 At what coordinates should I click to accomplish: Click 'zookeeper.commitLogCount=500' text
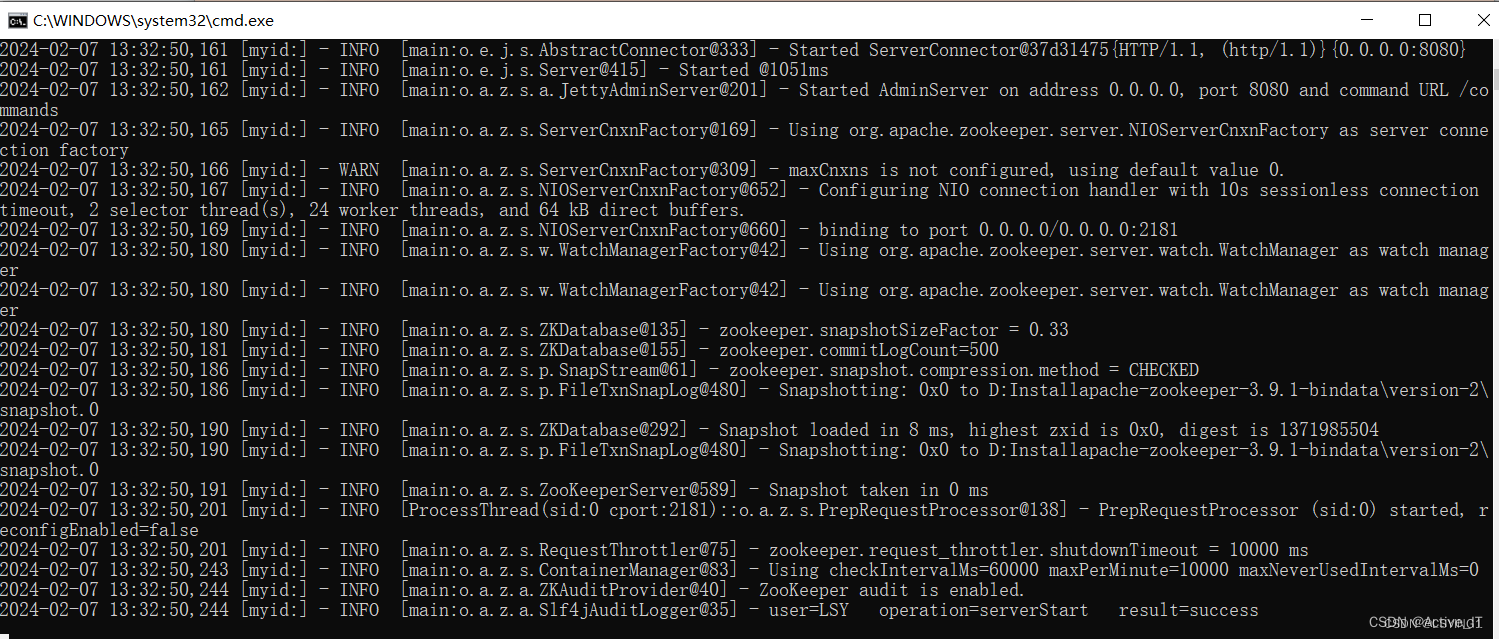click(x=859, y=350)
